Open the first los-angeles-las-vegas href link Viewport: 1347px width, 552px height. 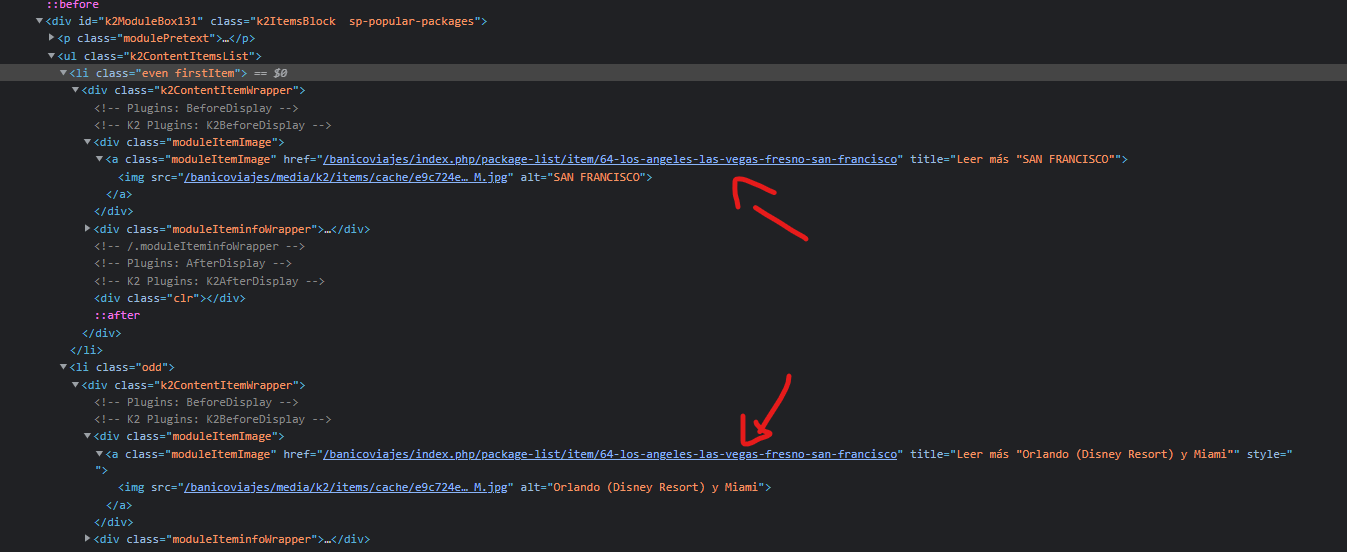(x=609, y=159)
